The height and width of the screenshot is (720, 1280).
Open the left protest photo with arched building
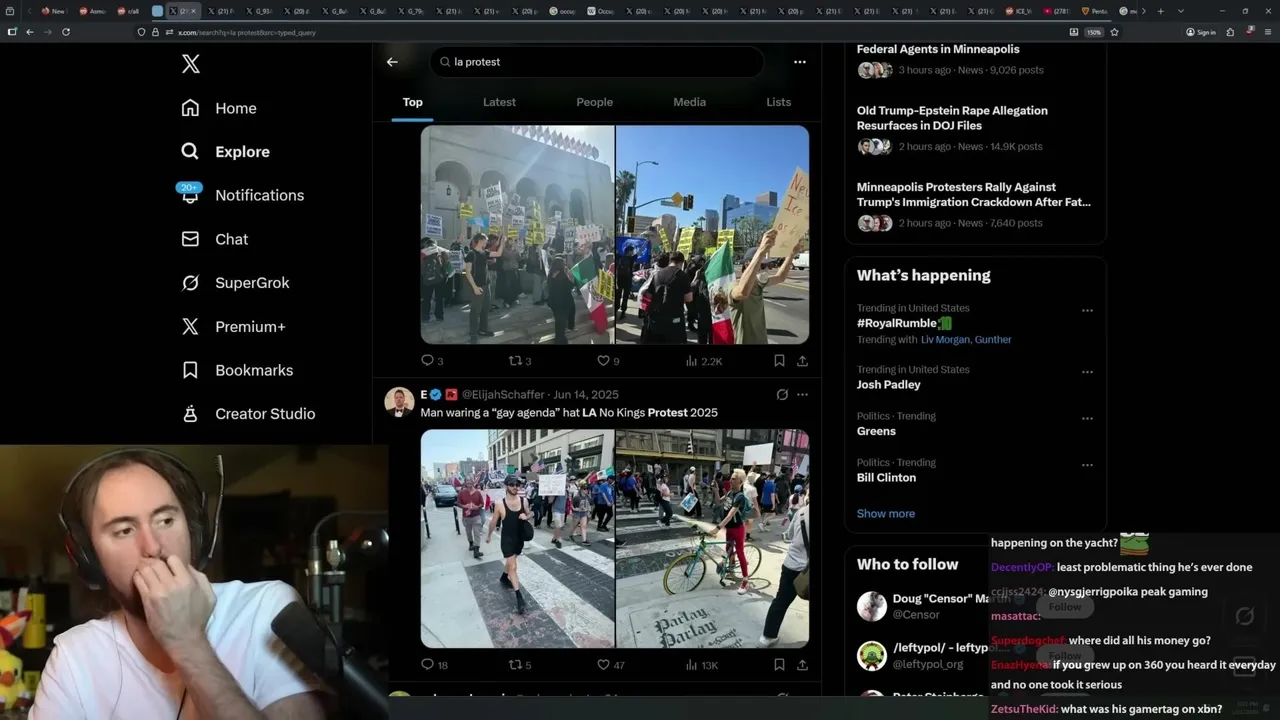[517, 235]
